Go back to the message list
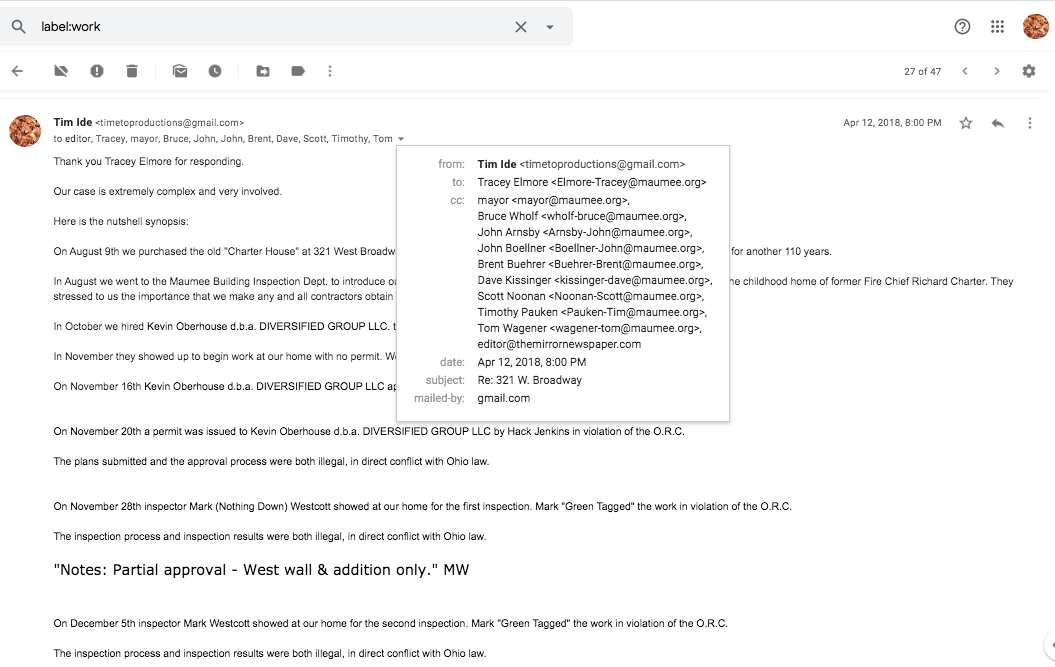The image size is (1055, 667). (17, 71)
